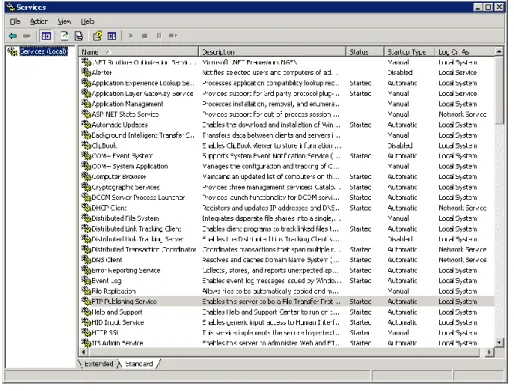This screenshot has width=514, height=391.
Task: Click the gear icon of HTTP SSL
Action: point(86,332)
